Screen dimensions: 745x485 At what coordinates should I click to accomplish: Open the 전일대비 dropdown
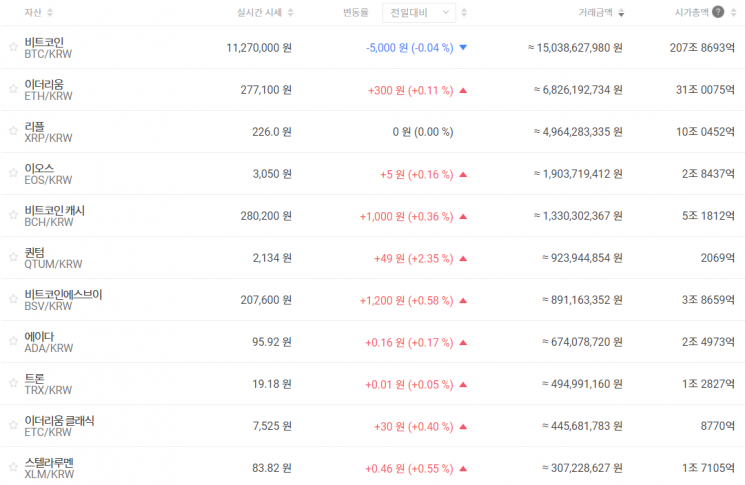point(419,13)
